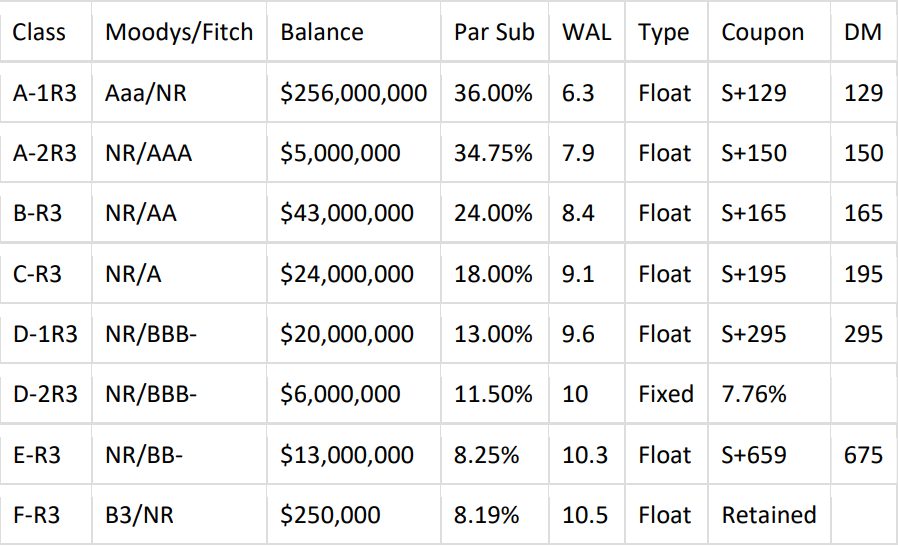This screenshot has width=898, height=546.
Task: Click the S+165 coupon cell
Action: [754, 213]
